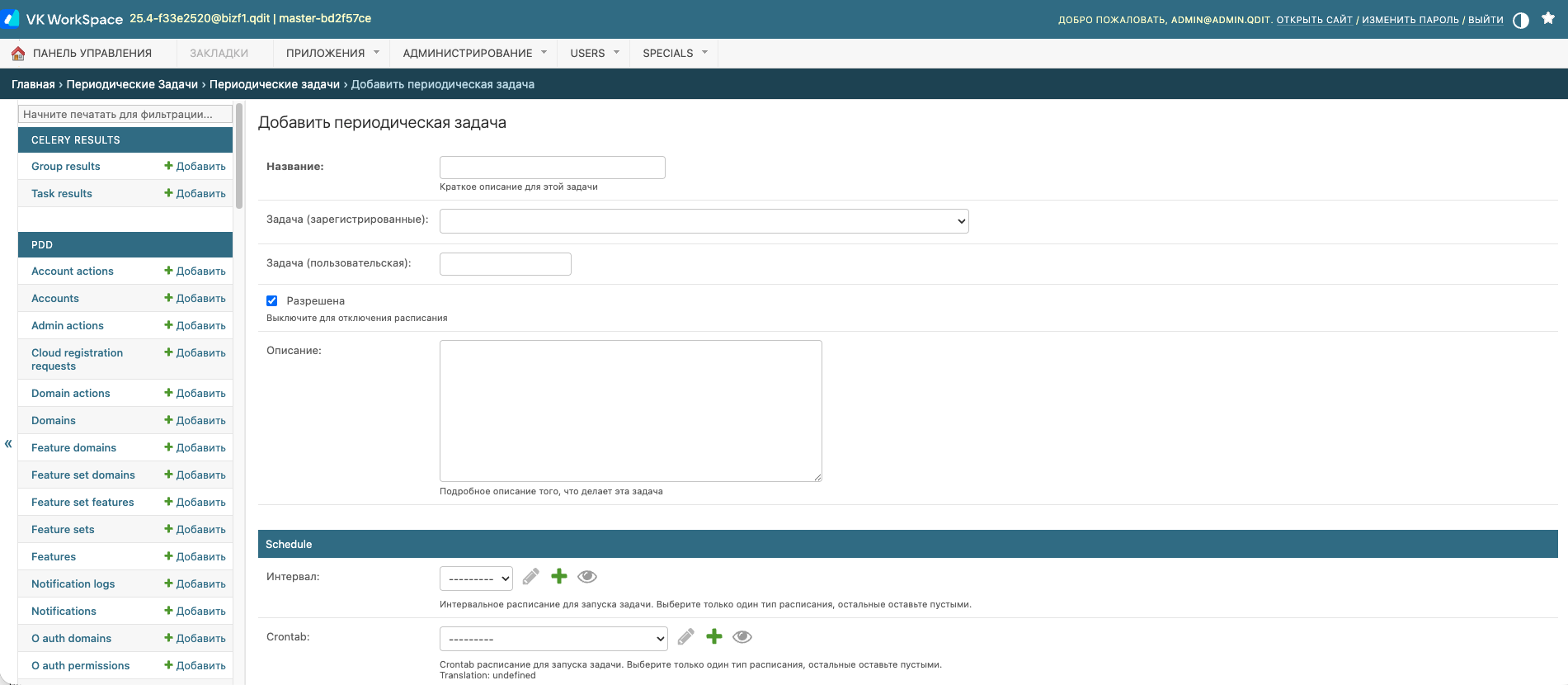Expand the Приложения menu
The height and width of the screenshot is (685, 1568).
[x=332, y=54]
